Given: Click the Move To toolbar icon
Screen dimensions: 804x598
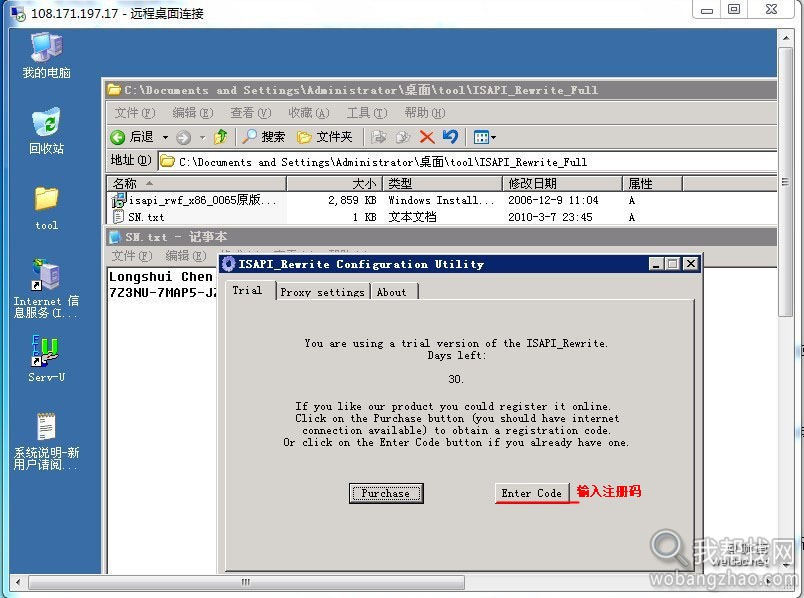Looking at the screenshot, I should pyautogui.click(x=378, y=137).
